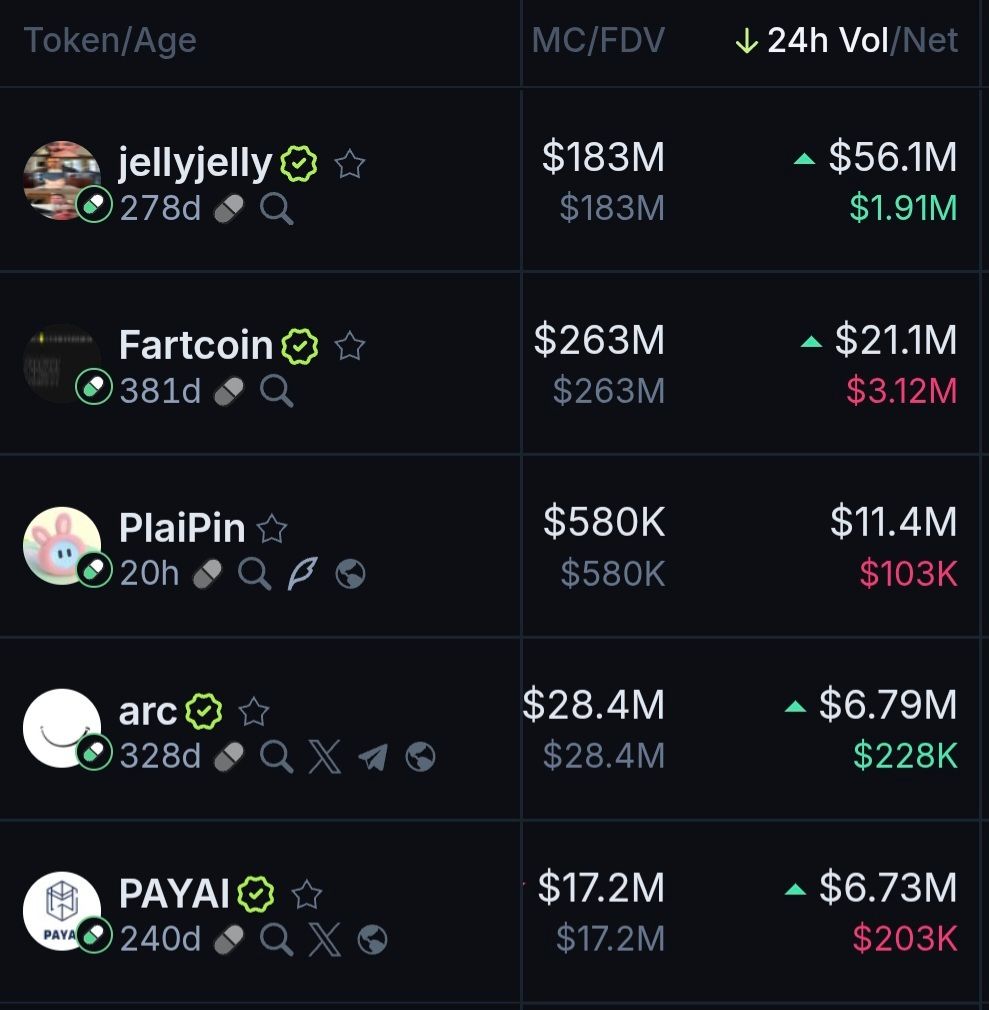
Task: Open arc's Telegram link icon
Action: (x=372, y=757)
